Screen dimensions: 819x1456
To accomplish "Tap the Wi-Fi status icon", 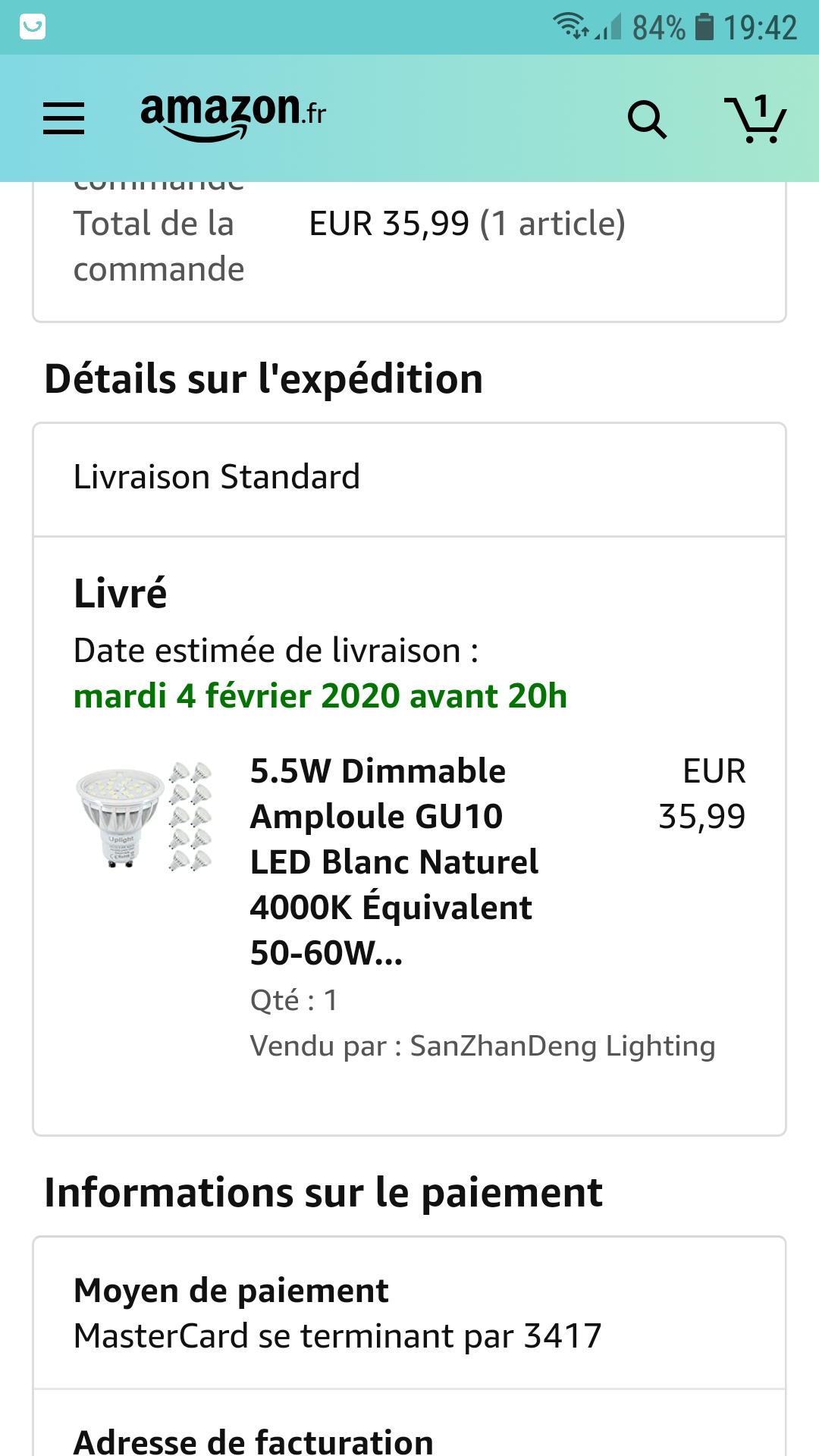I will point(570,27).
